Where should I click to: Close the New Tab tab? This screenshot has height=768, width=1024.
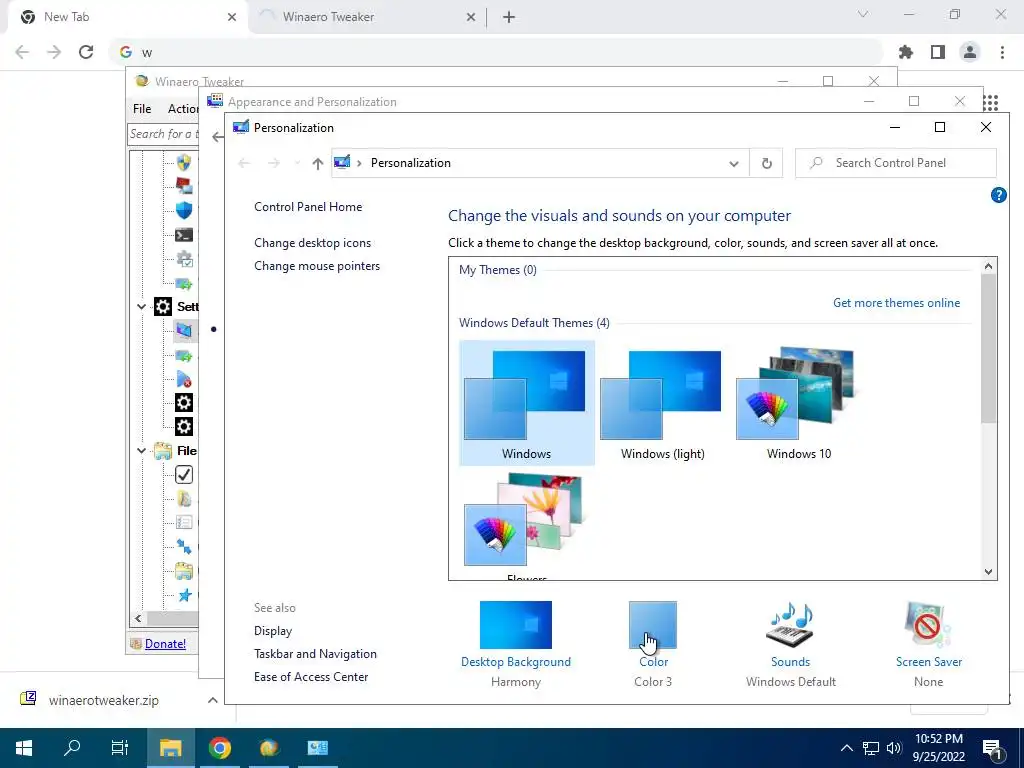(232, 18)
